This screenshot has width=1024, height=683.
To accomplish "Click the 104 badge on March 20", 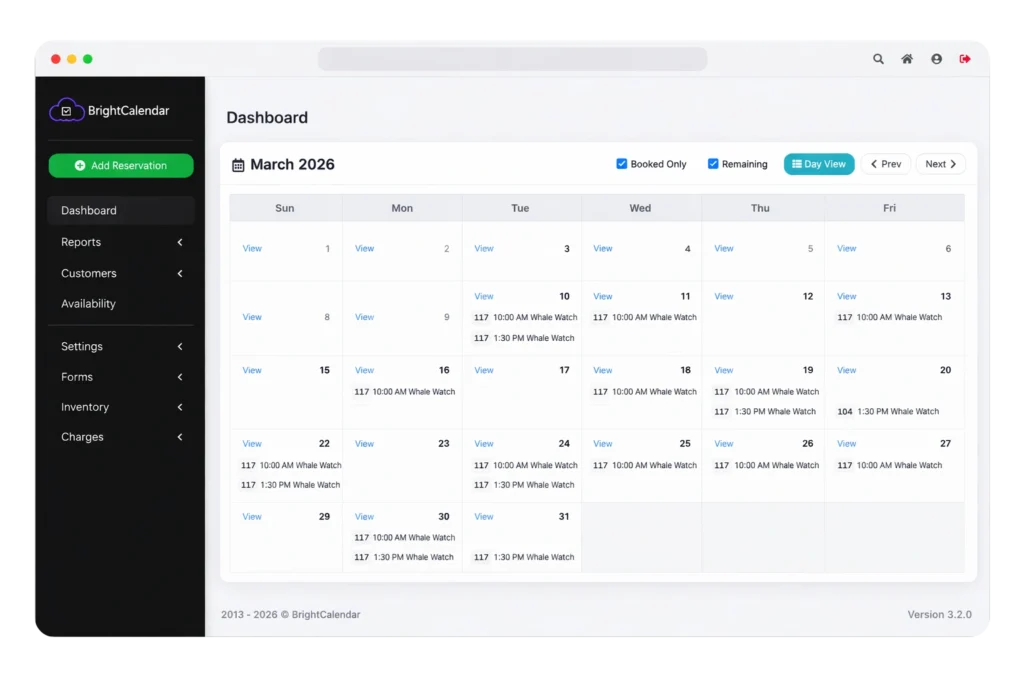I will tap(845, 411).
